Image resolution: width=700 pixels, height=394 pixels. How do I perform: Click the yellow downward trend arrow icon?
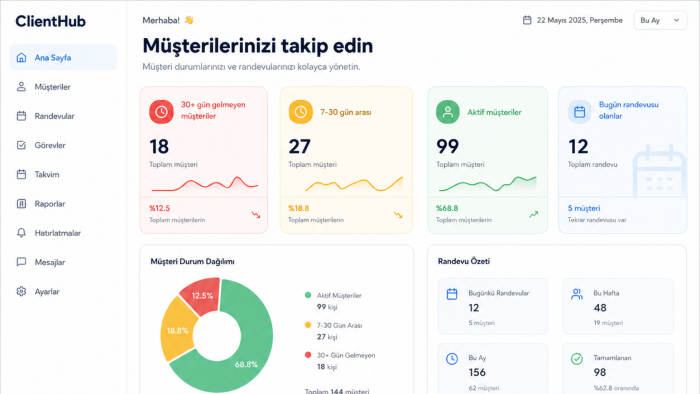(398, 215)
